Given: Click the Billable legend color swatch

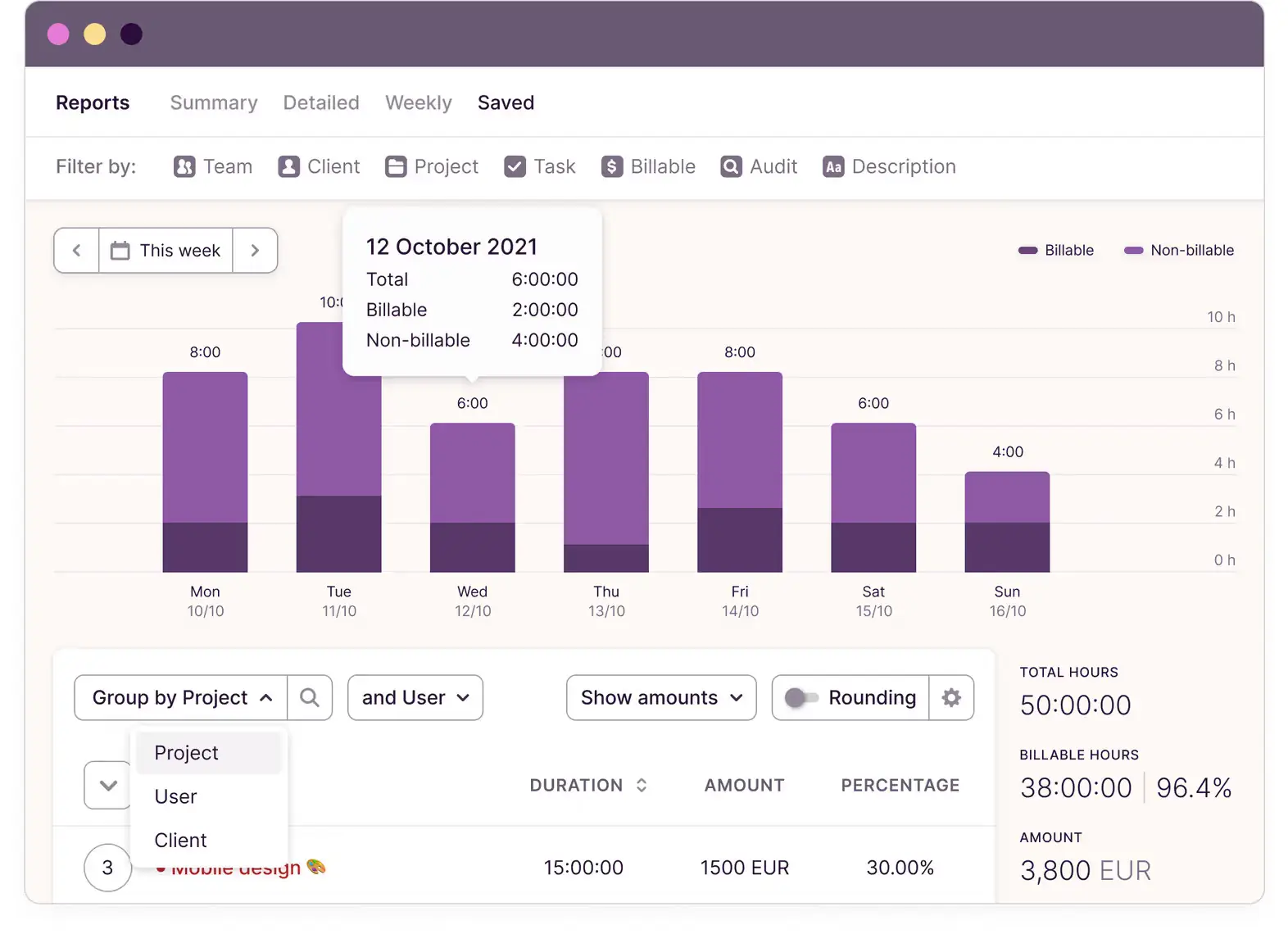Looking at the screenshot, I should coord(1027,251).
